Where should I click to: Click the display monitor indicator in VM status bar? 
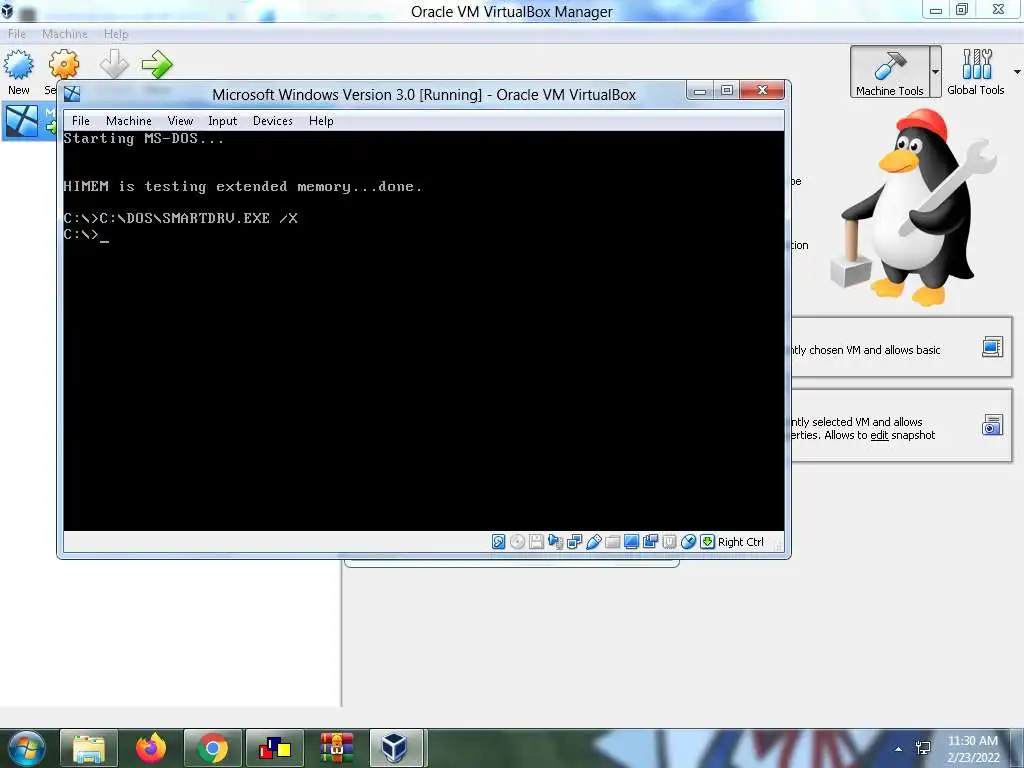coord(632,541)
